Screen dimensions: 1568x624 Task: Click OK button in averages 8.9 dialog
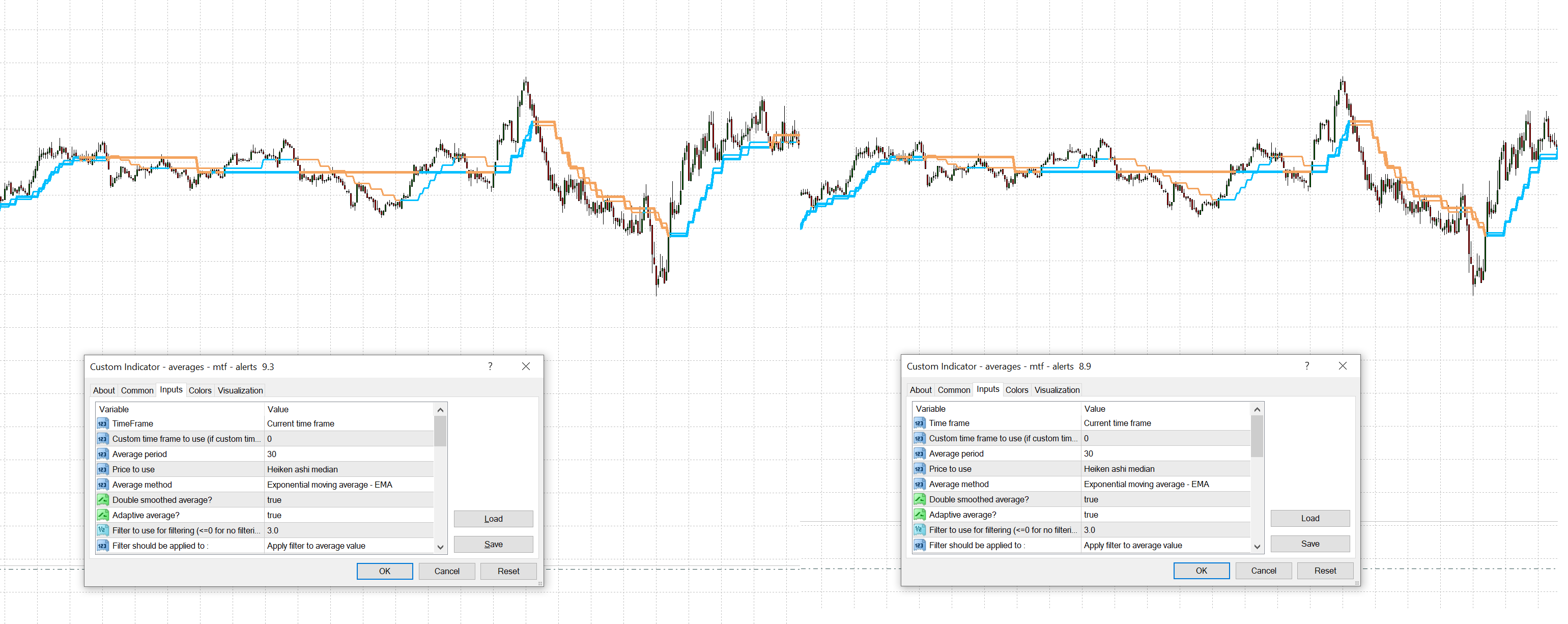coord(1201,571)
